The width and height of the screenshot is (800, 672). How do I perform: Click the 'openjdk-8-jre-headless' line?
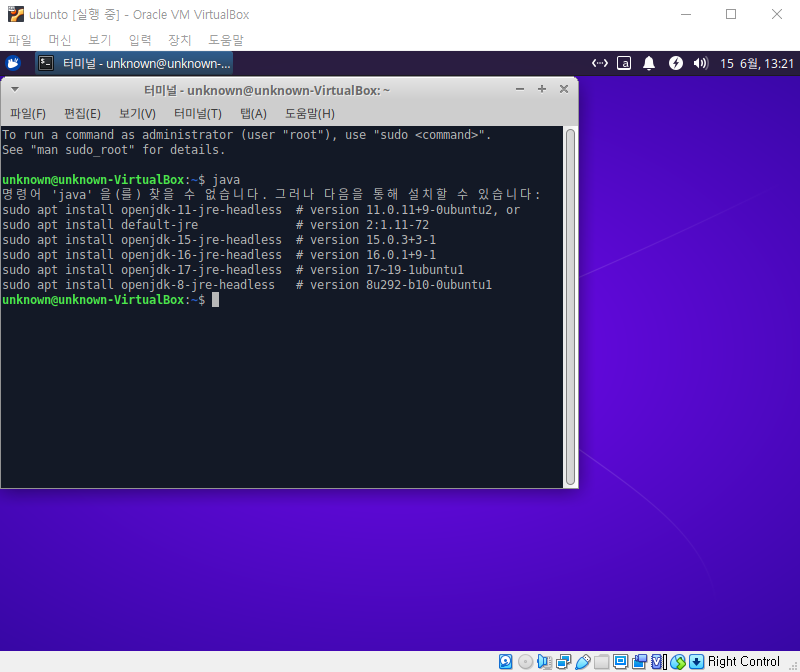(247, 284)
